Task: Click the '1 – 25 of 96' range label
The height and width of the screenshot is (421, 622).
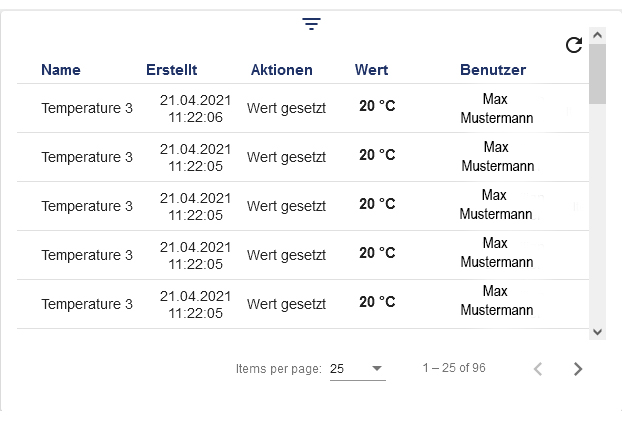Action: 454,368
